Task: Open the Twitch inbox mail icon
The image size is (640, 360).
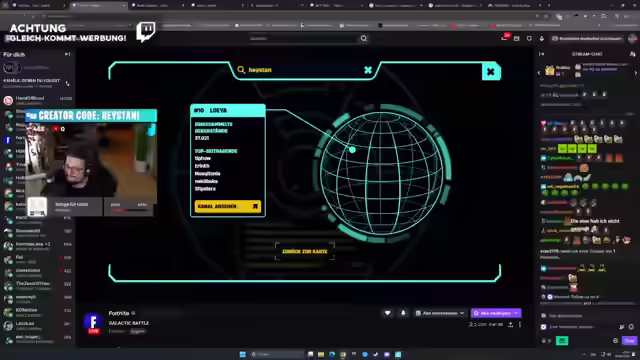Action: pos(516,38)
